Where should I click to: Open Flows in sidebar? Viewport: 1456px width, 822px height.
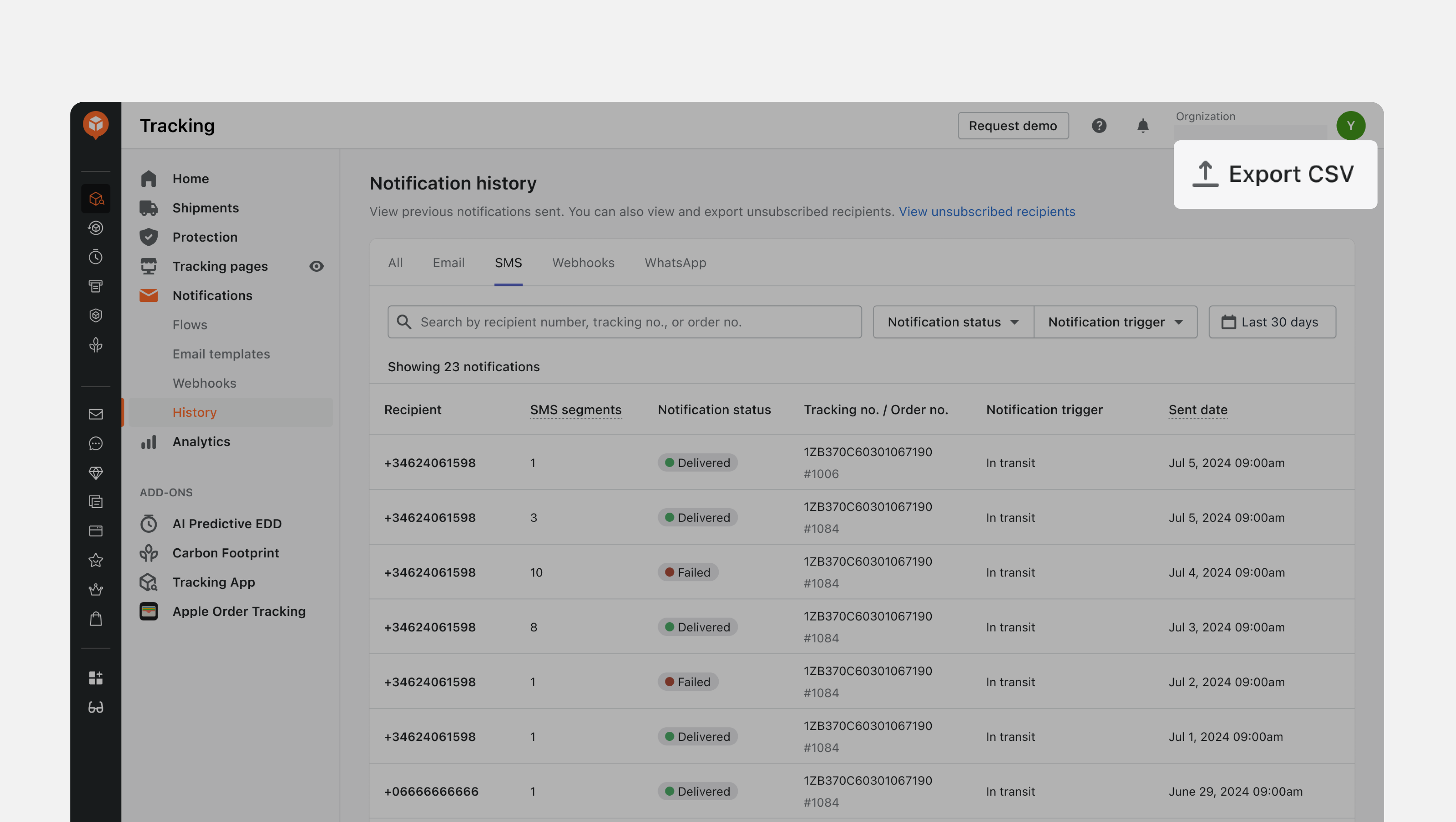pyautogui.click(x=190, y=325)
